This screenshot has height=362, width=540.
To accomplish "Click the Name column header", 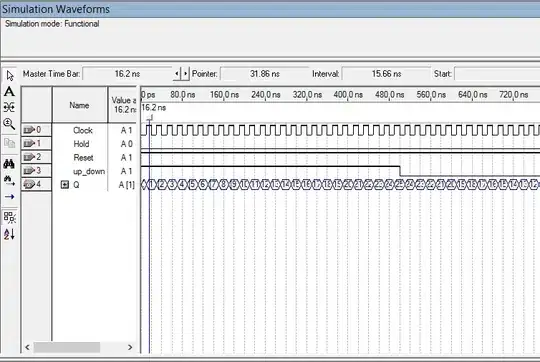I will tap(80, 105).
